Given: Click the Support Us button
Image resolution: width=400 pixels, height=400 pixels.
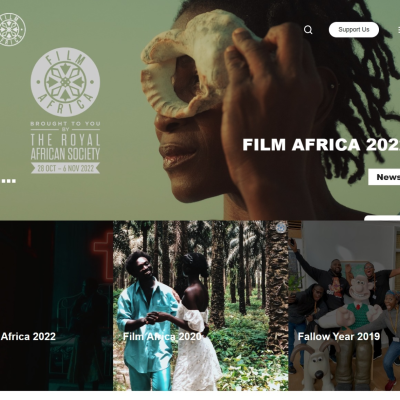Looking at the screenshot, I should [354, 30].
